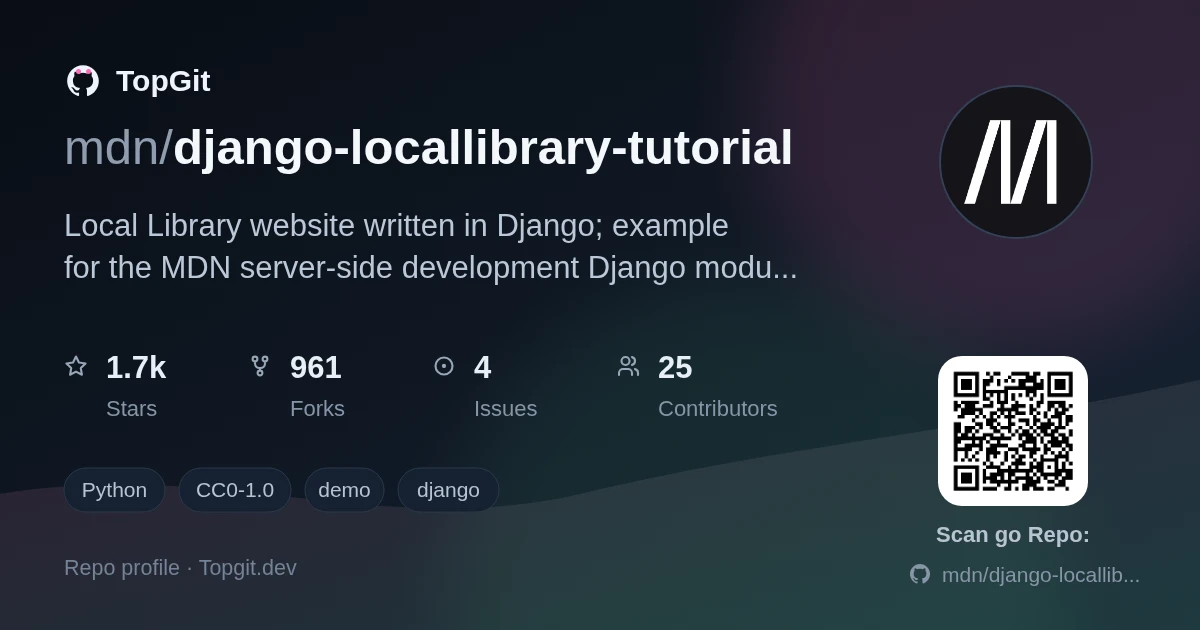
Task: Open the mdn/django-locallib... repo link
Action: click(x=1040, y=575)
